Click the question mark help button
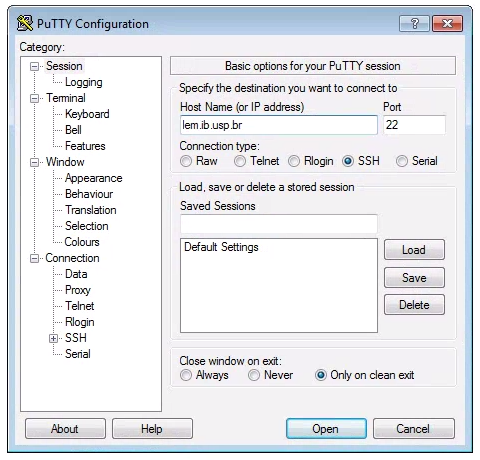The width and height of the screenshot is (480, 460). [x=414, y=23]
